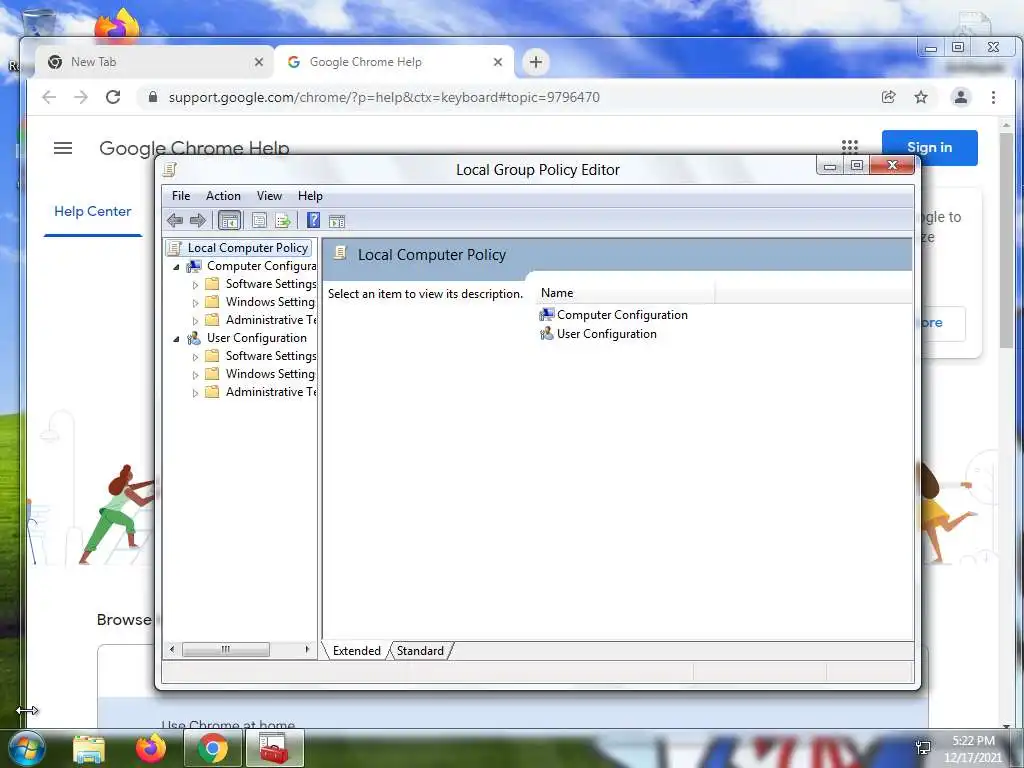
Task: Select Computer Configuration in the tree
Action: click(x=261, y=266)
